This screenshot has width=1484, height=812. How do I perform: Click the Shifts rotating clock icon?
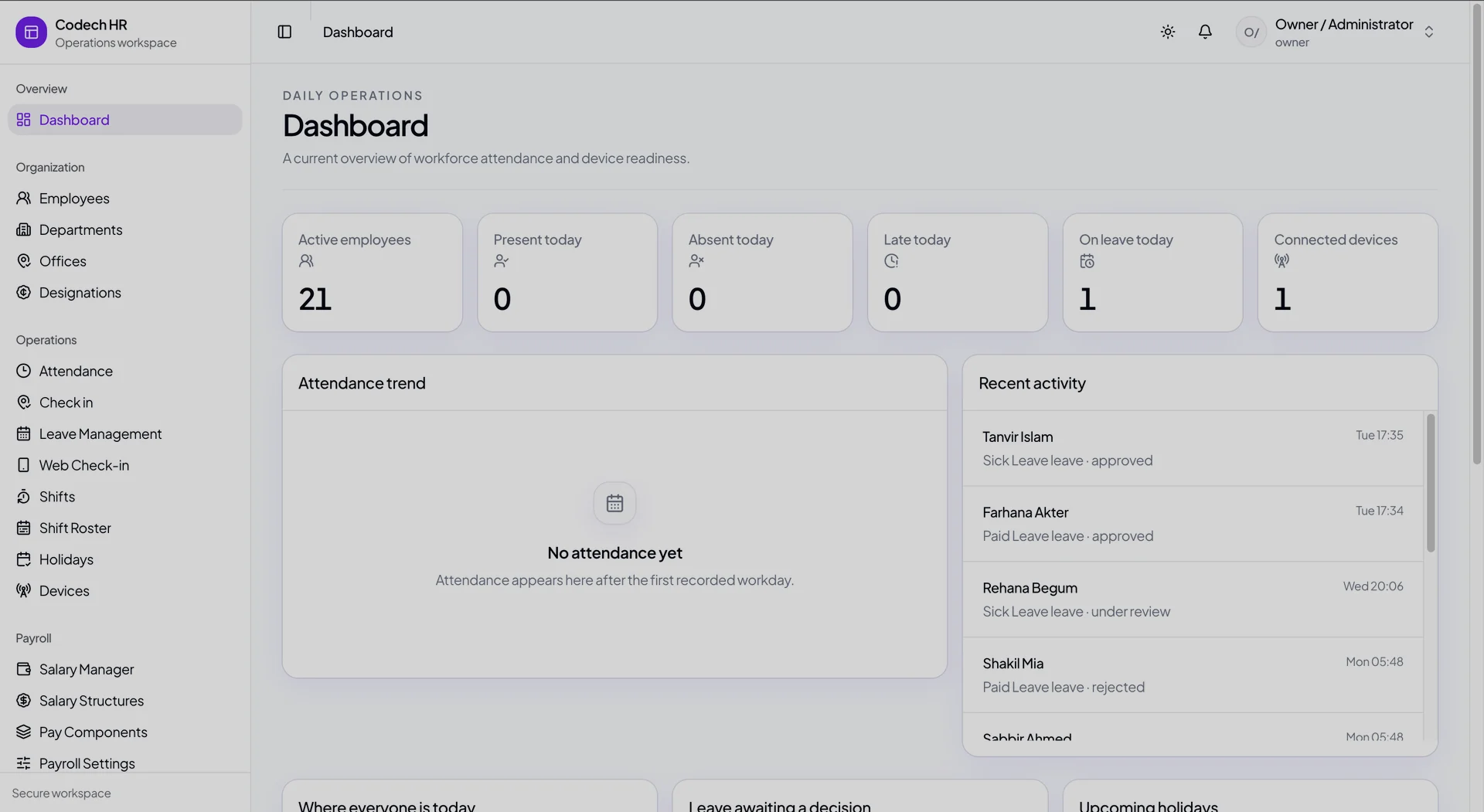click(24, 497)
